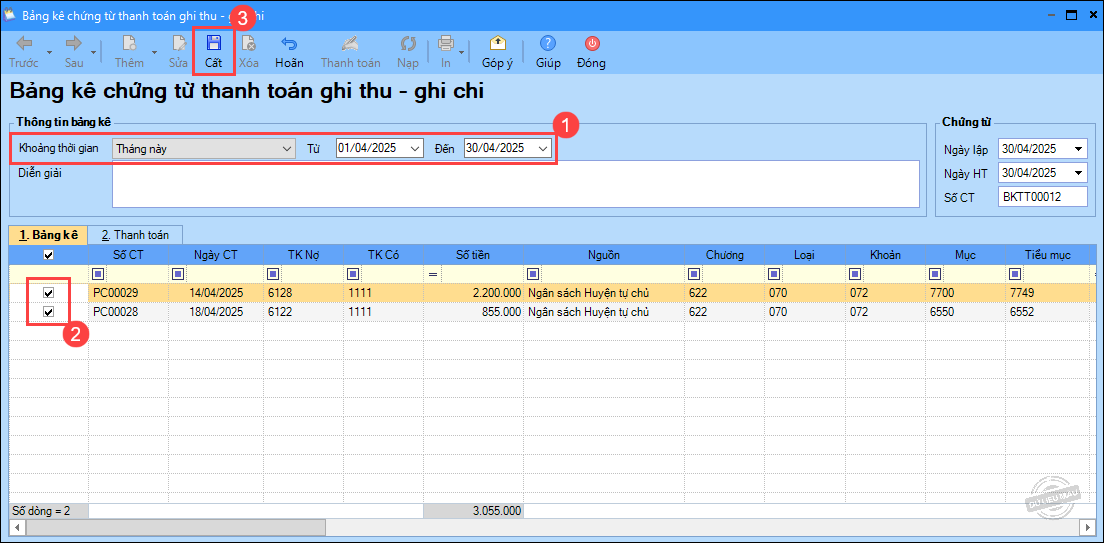Image resolution: width=1104 pixels, height=543 pixels.
Task: Click the Số CT field showing BKTT00012
Action: 1042,197
